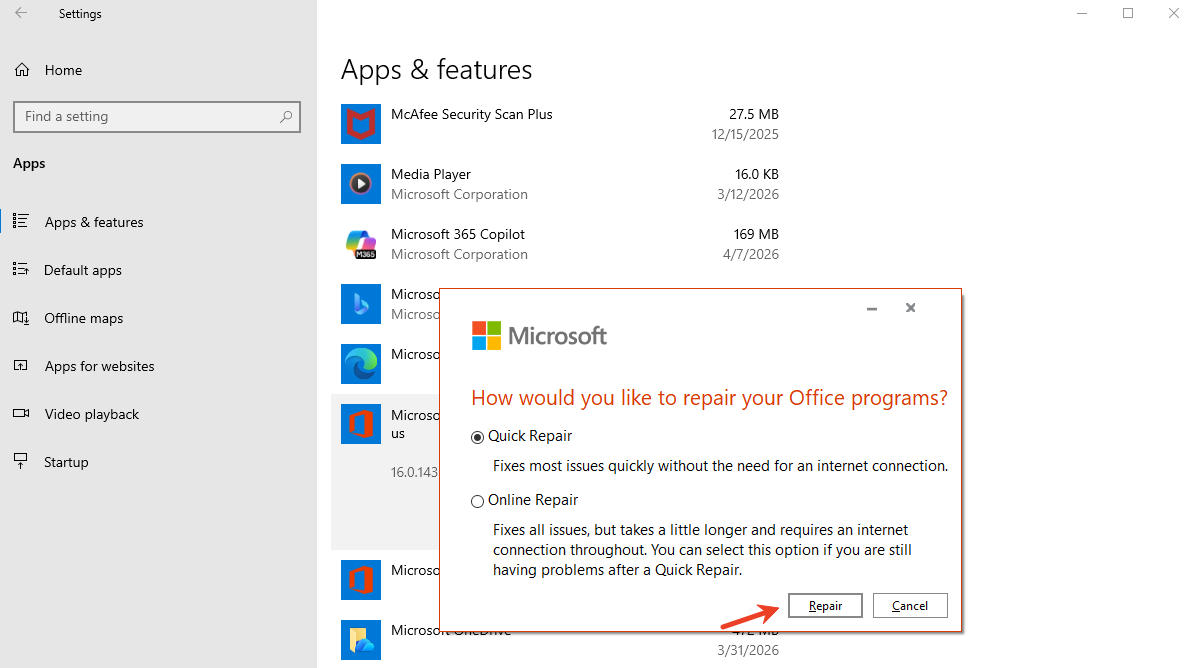Click the McAfee Security Scan Plus icon
Image resolution: width=1193 pixels, height=668 pixels.
361,124
